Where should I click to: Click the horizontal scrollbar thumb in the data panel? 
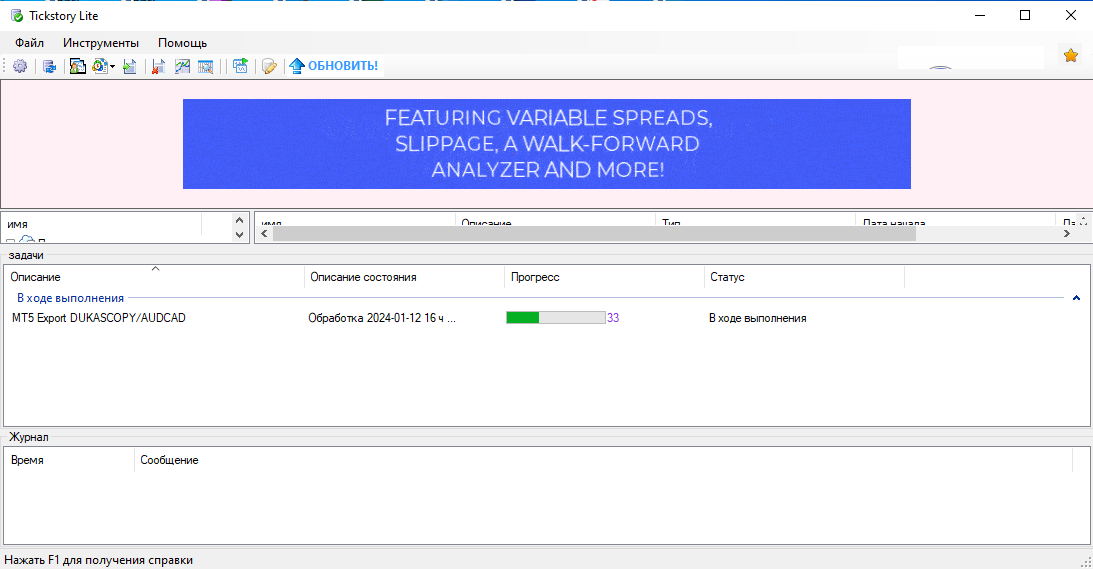[x=594, y=234]
